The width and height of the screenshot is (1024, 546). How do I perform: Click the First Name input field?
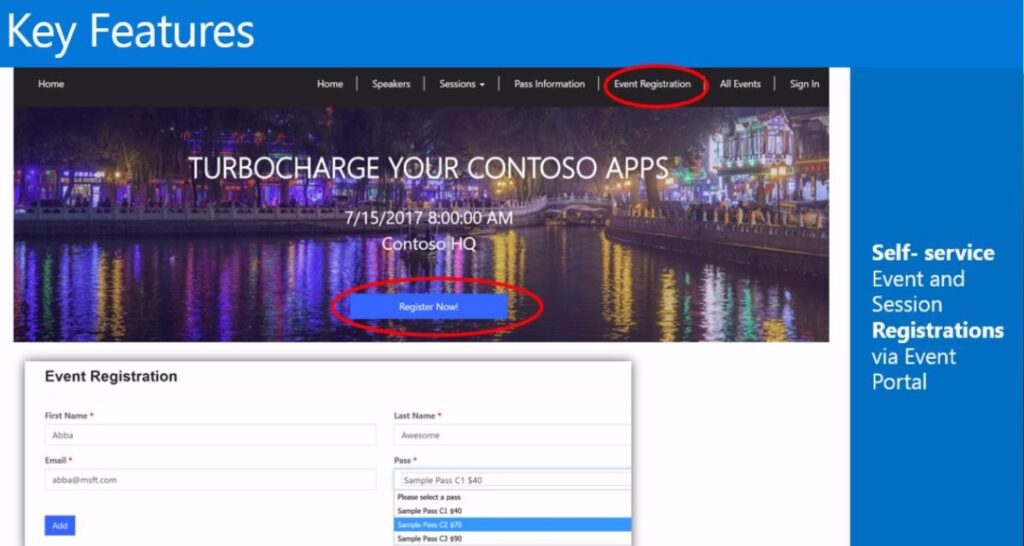(210, 435)
